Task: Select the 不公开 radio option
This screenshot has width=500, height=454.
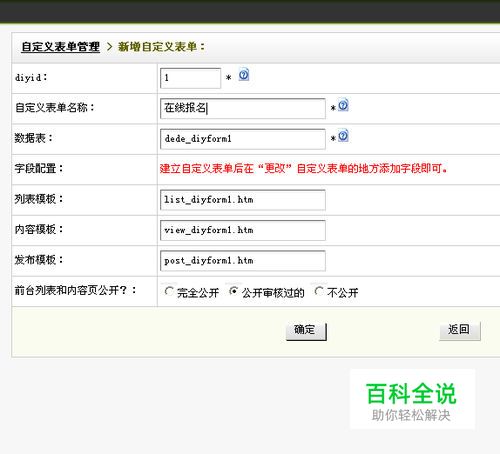Action: click(319, 292)
